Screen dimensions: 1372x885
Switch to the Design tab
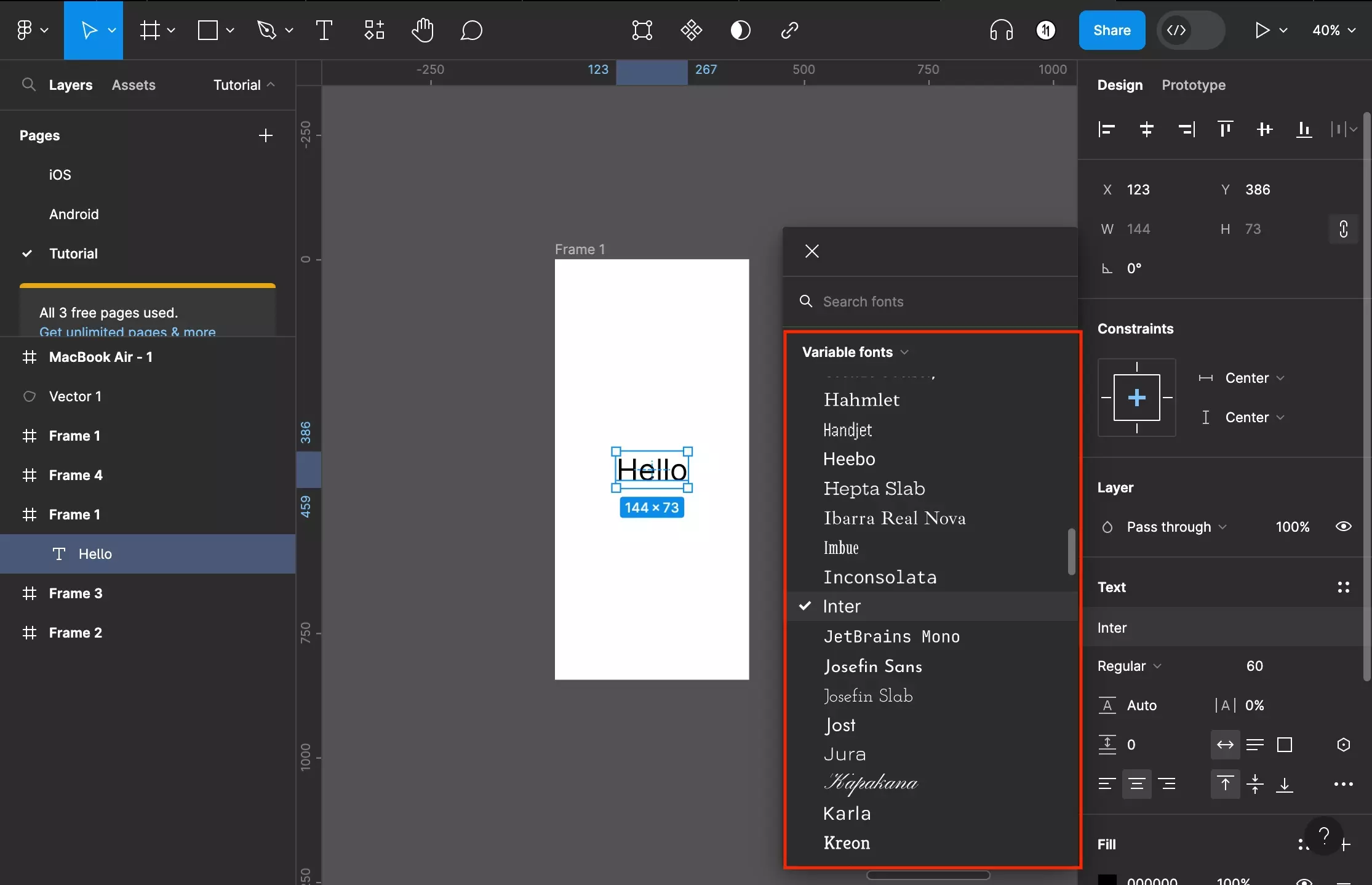(1120, 85)
